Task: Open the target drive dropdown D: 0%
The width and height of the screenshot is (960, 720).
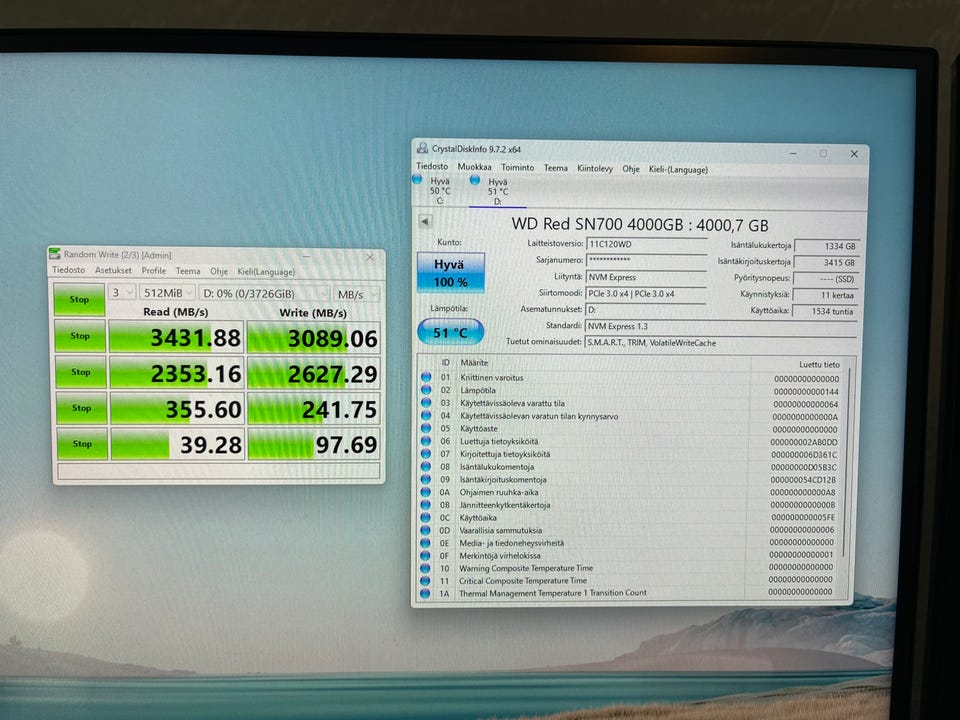Action: click(x=264, y=294)
